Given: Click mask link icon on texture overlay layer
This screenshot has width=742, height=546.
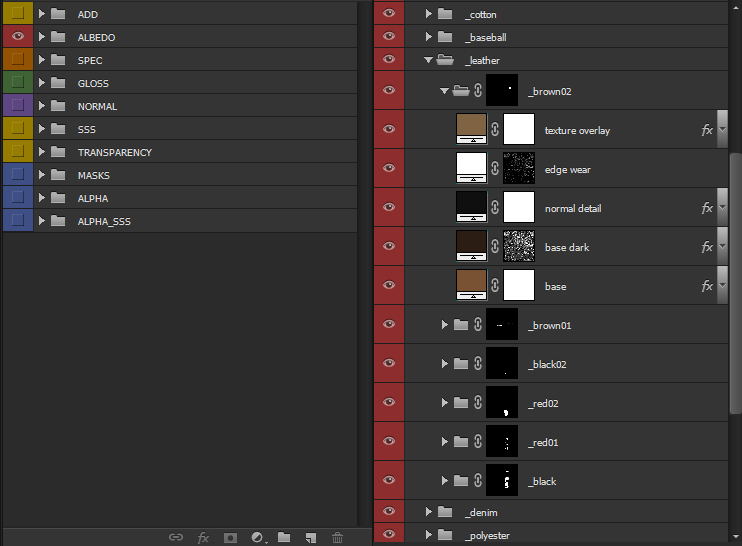Looking at the screenshot, I should pyautogui.click(x=495, y=129).
